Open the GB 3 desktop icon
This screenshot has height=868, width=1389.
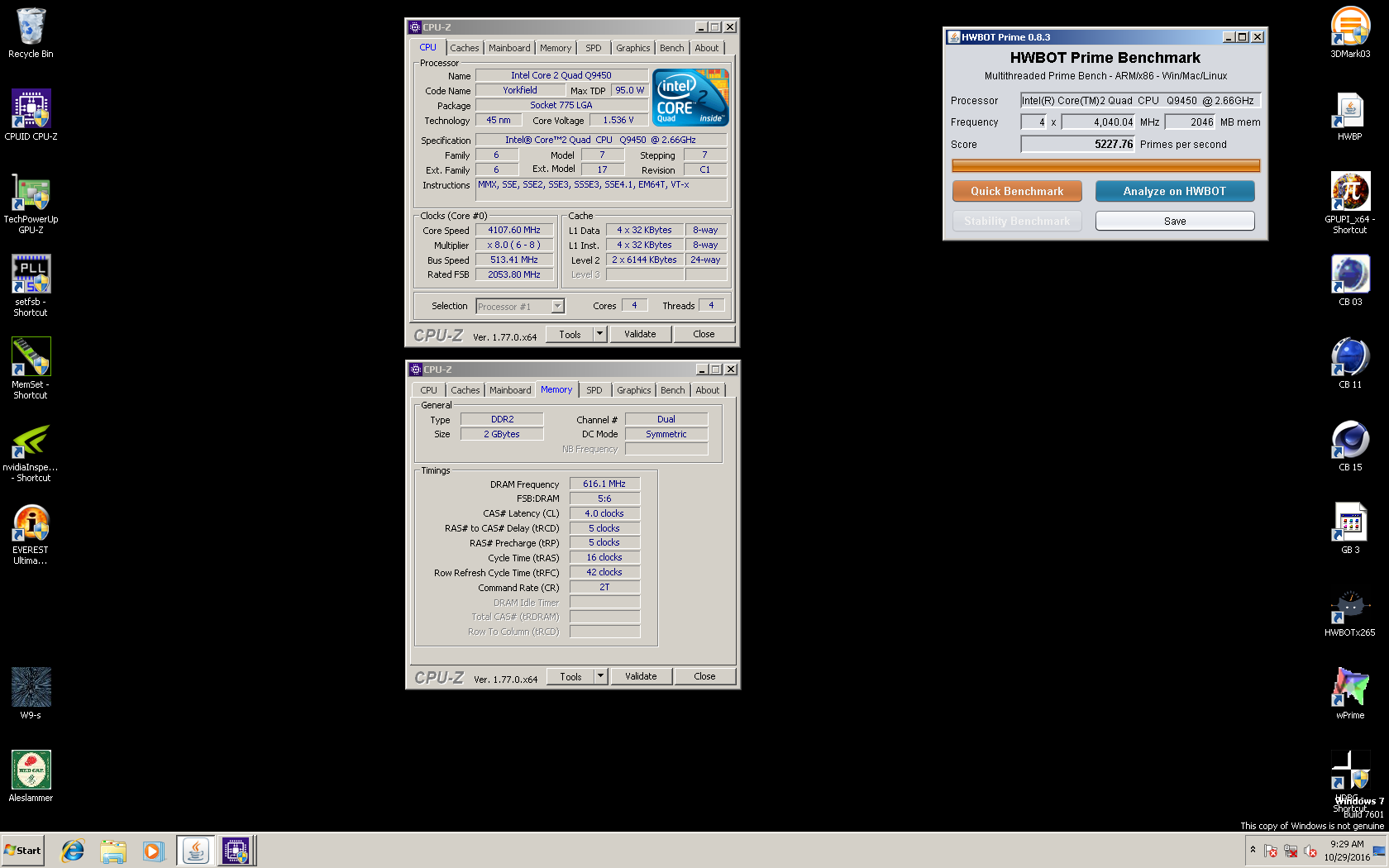(x=1350, y=529)
